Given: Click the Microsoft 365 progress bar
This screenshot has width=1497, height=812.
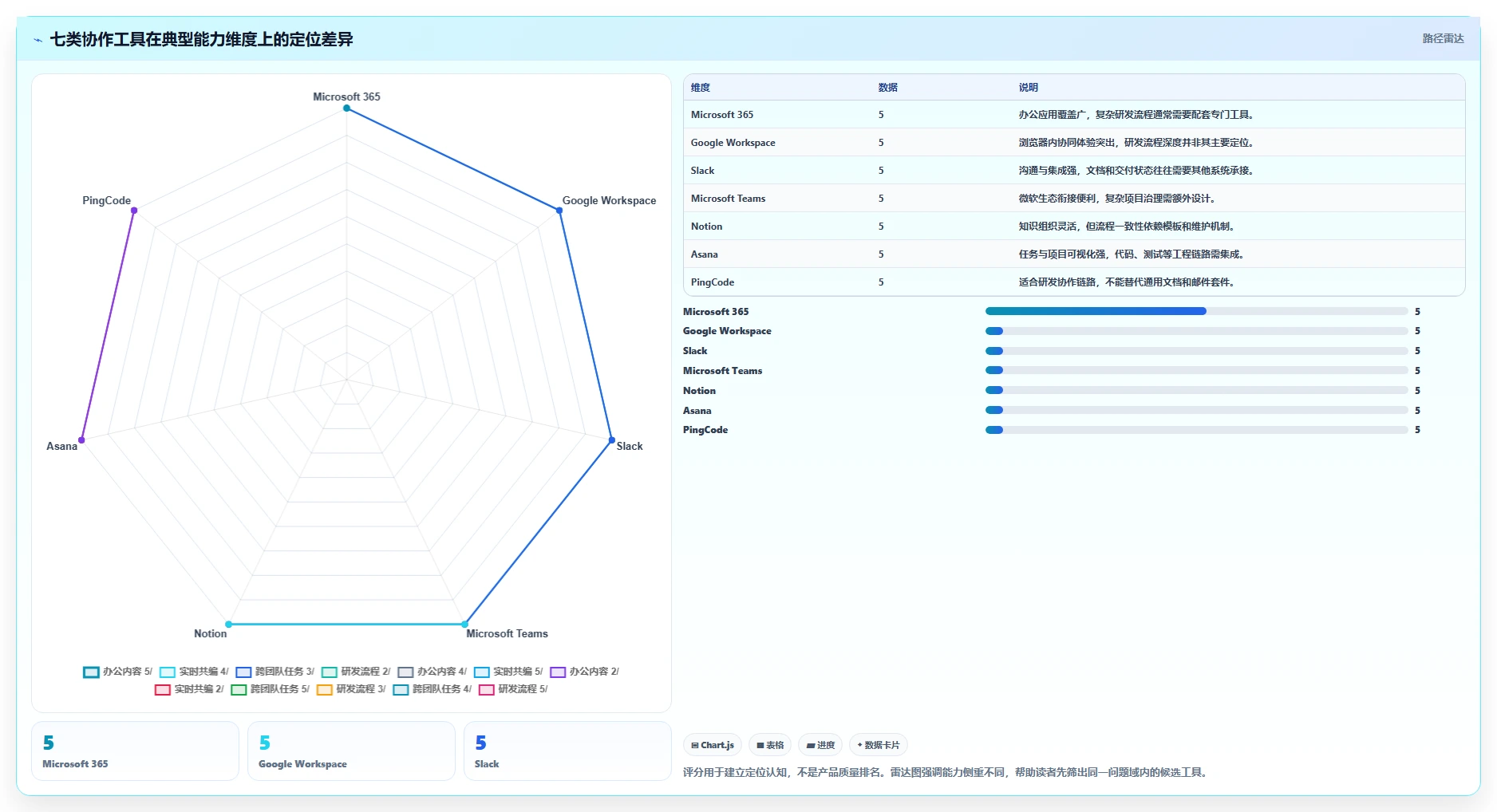Looking at the screenshot, I should pos(1196,311).
